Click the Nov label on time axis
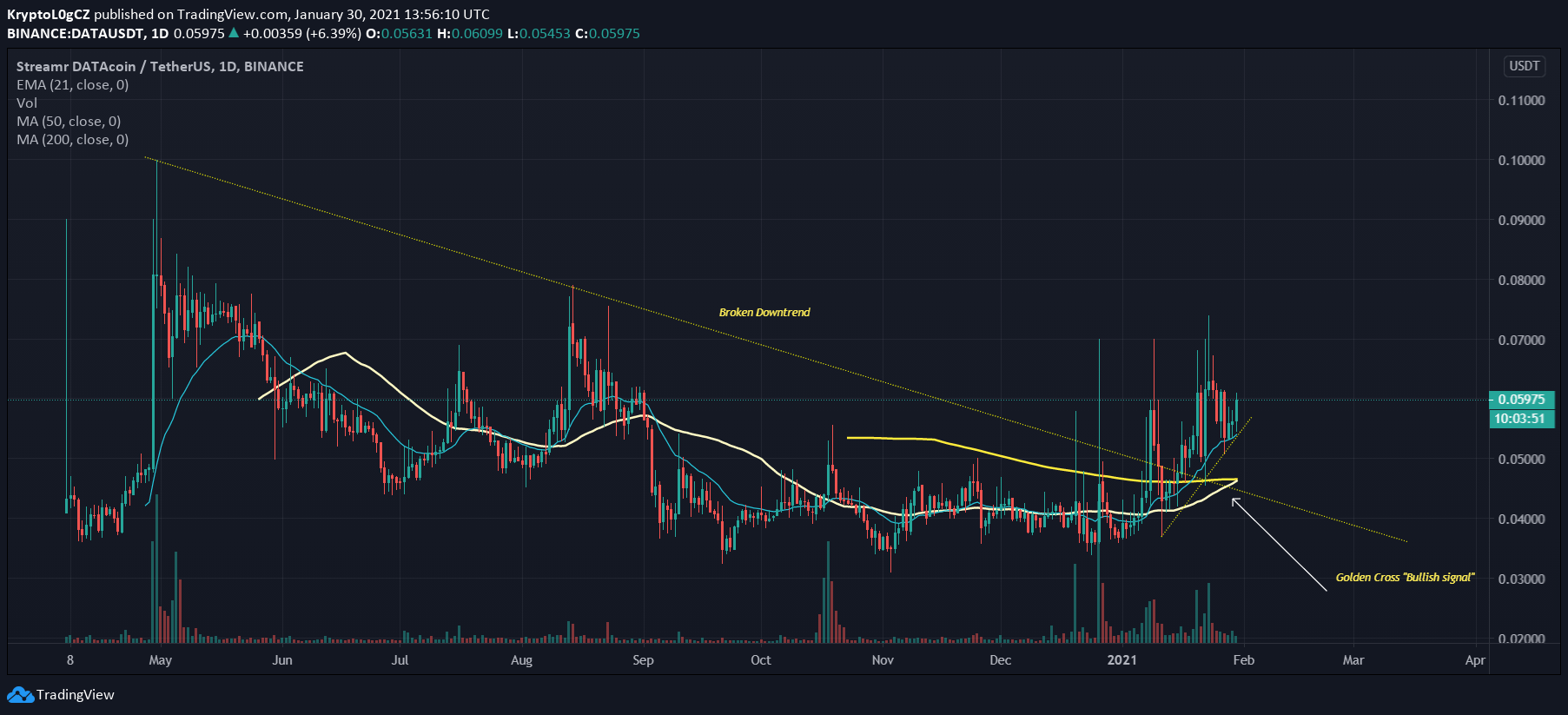1568x715 pixels. click(883, 660)
